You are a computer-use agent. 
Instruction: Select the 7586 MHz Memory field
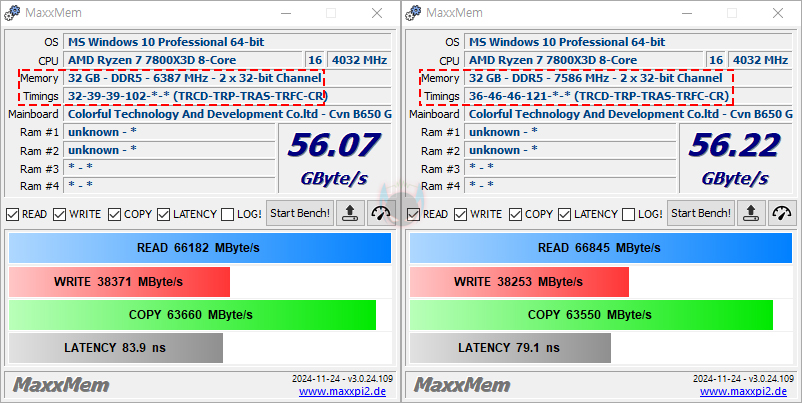click(x=628, y=78)
